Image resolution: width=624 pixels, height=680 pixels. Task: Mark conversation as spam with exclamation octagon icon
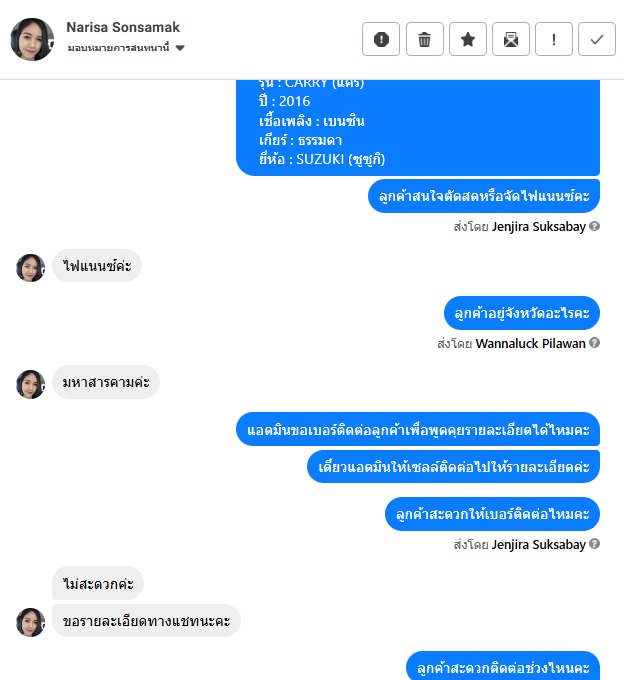tap(381, 39)
